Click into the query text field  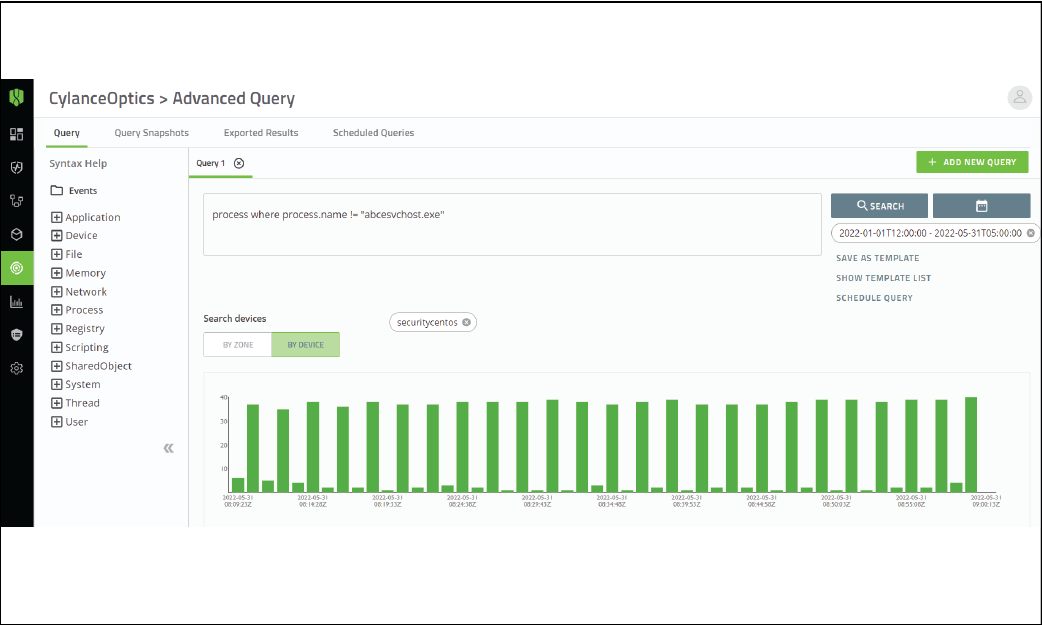(x=512, y=225)
